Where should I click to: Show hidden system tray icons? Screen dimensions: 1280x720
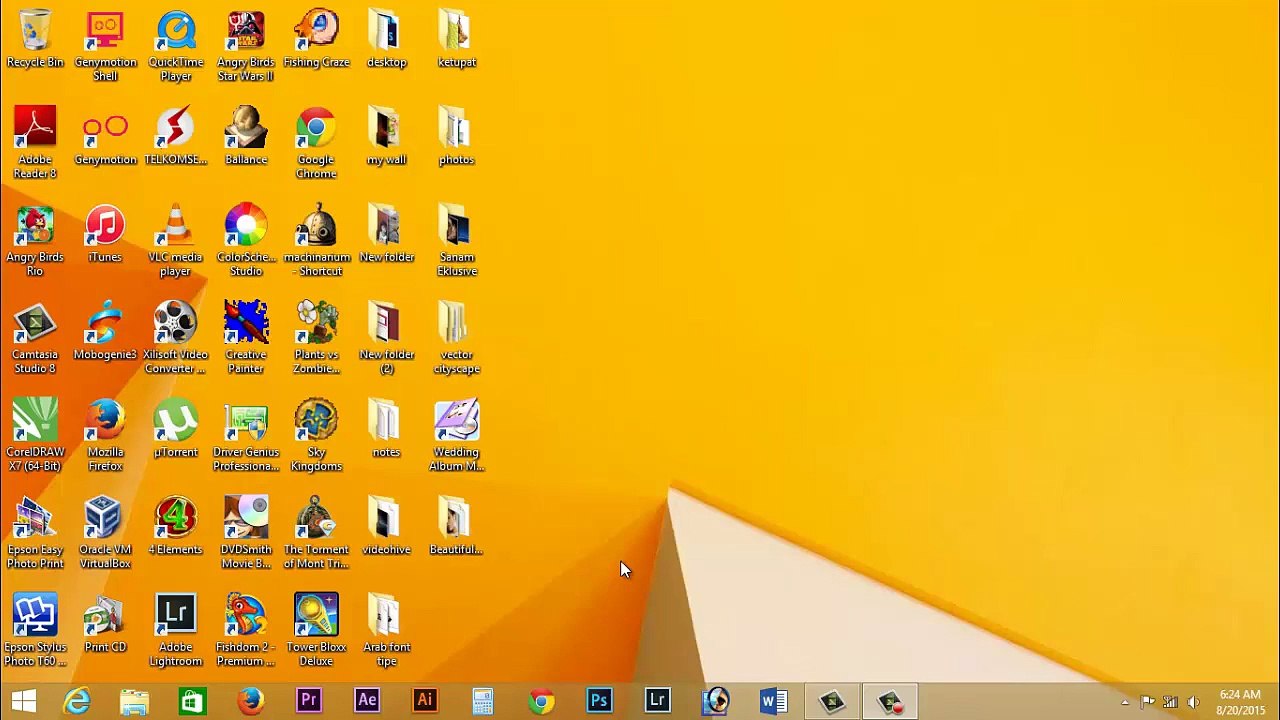coord(1125,702)
